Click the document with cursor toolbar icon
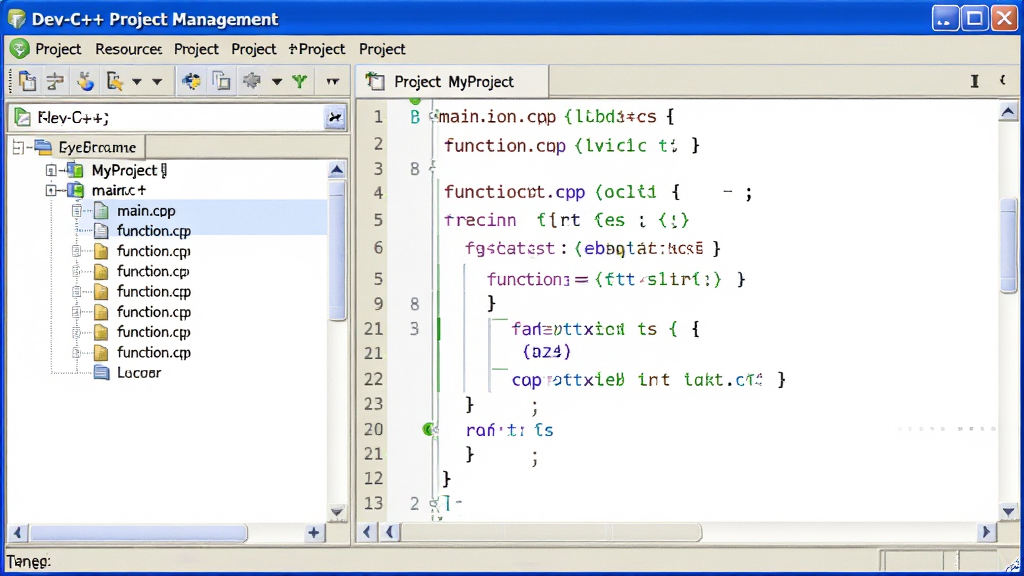The width and height of the screenshot is (1024, 576). 115,82
